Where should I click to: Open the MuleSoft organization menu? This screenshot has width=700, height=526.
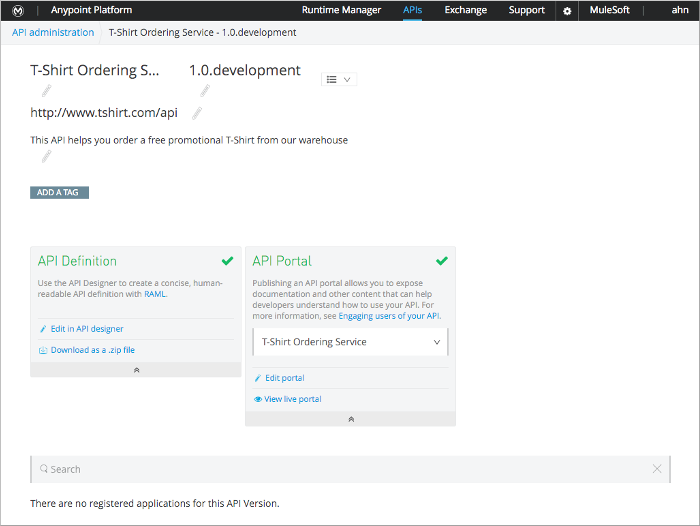click(x=609, y=10)
